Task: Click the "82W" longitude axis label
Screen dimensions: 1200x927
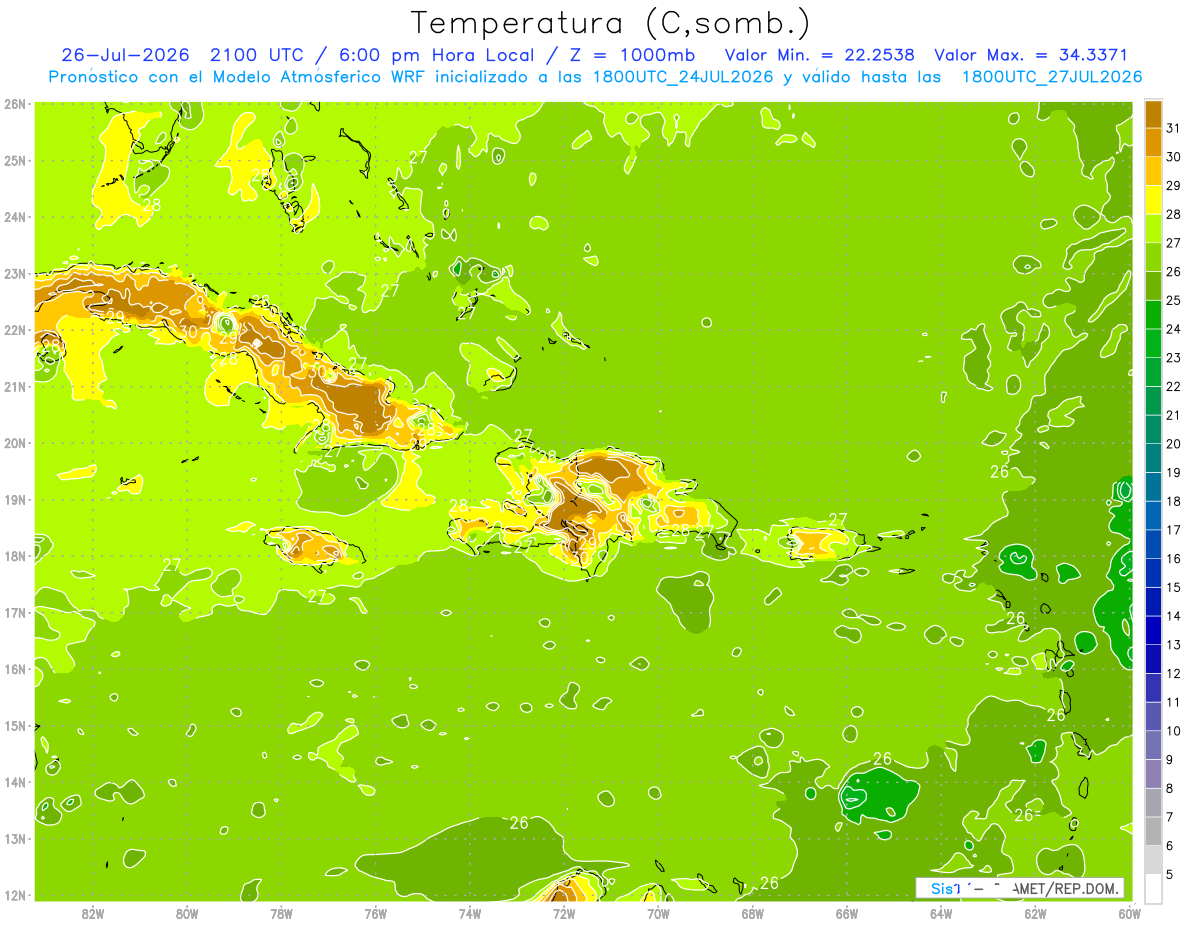Action: [x=93, y=913]
